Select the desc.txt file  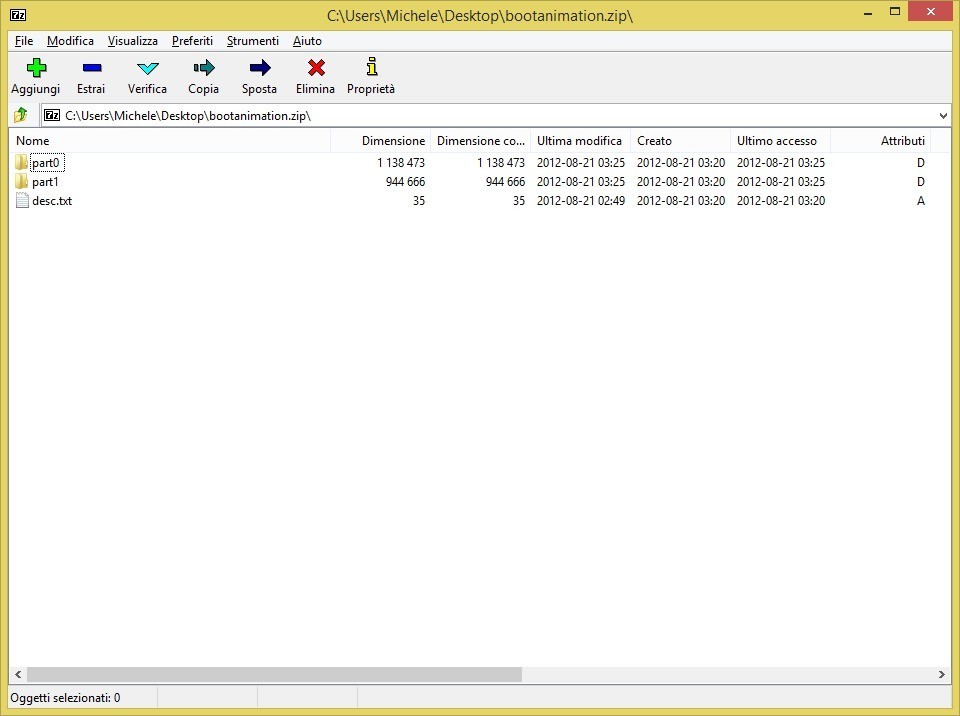click(51, 201)
